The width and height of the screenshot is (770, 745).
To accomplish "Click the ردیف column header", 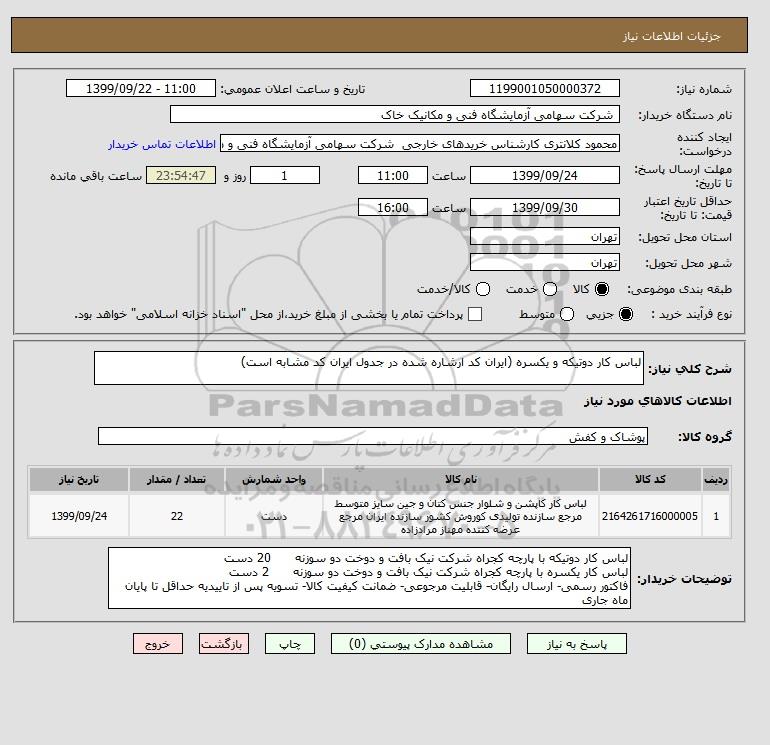I will [716, 479].
